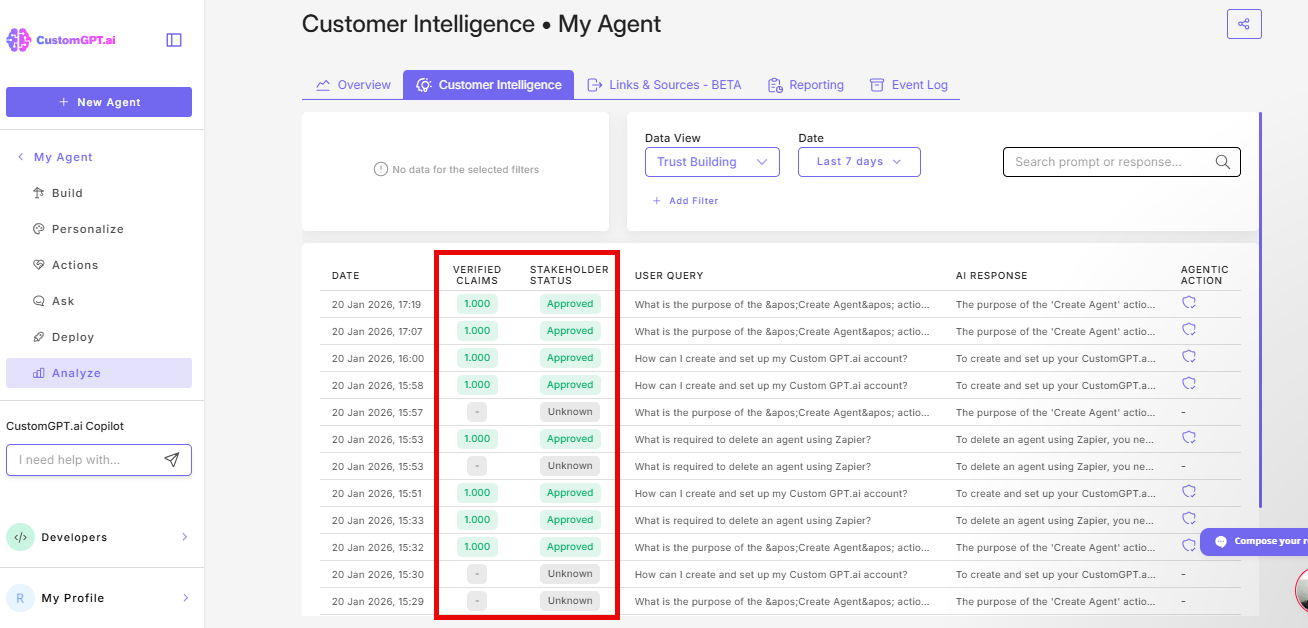
Task: Open the Event Log tab
Action: click(908, 85)
